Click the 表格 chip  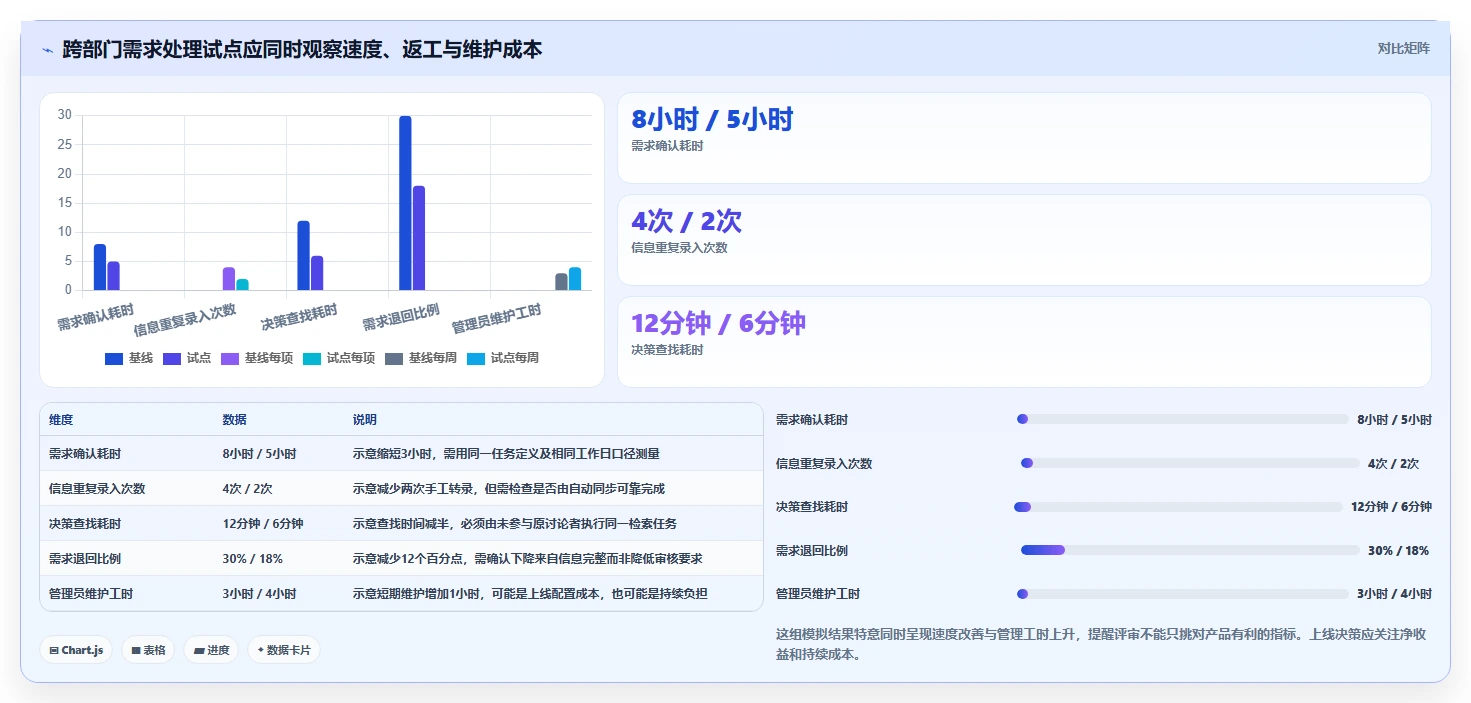coord(148,650)
